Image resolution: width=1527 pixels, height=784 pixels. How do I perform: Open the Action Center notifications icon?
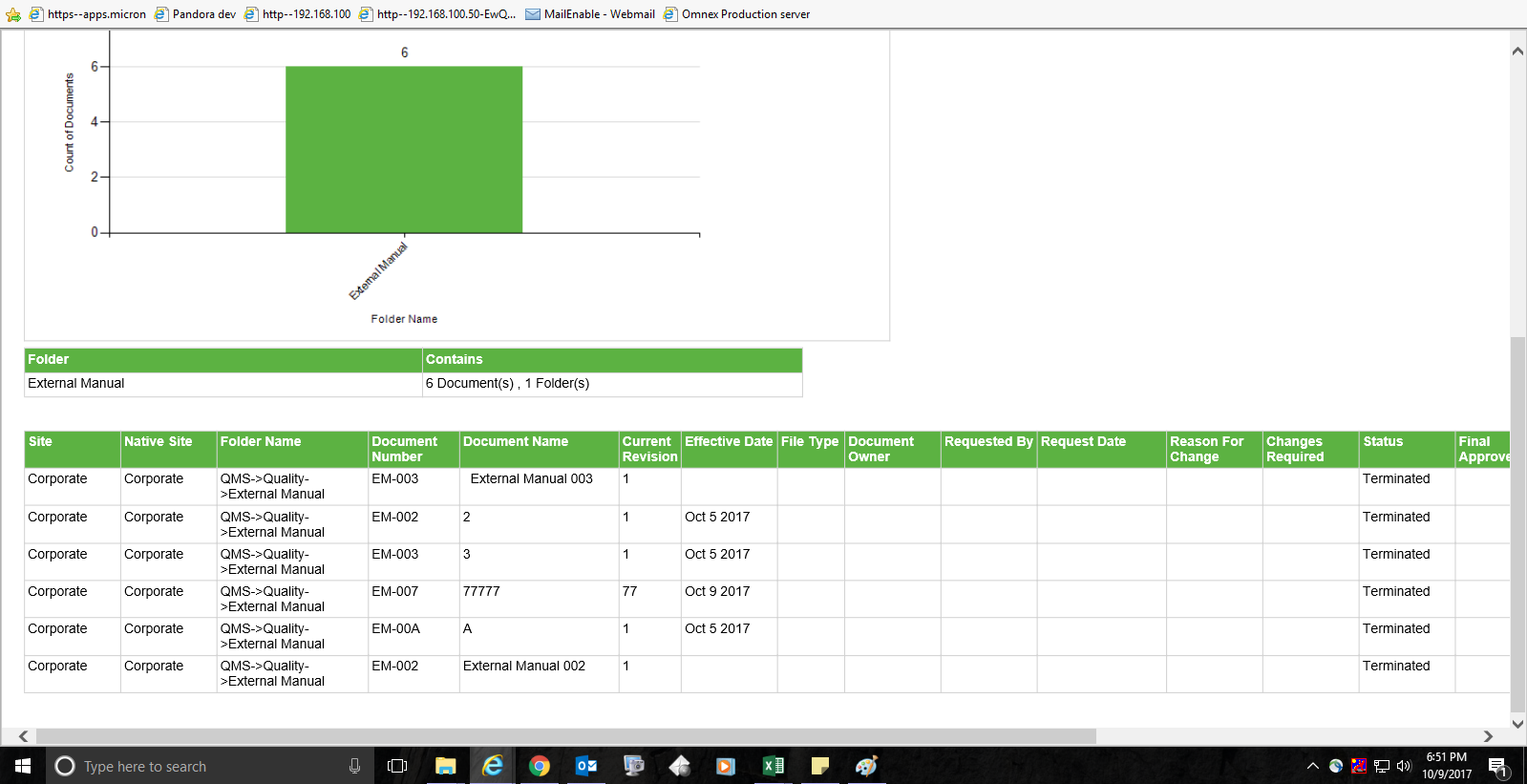click(1497, 766)
